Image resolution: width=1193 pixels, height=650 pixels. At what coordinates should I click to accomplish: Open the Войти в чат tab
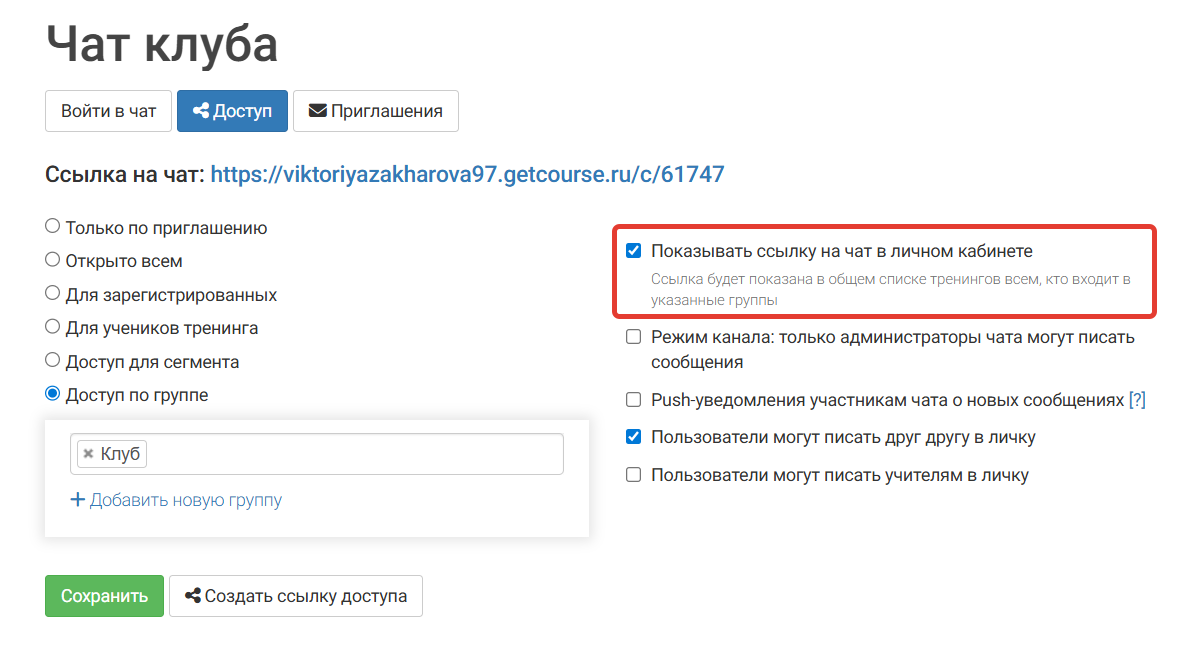coord(108,110)
